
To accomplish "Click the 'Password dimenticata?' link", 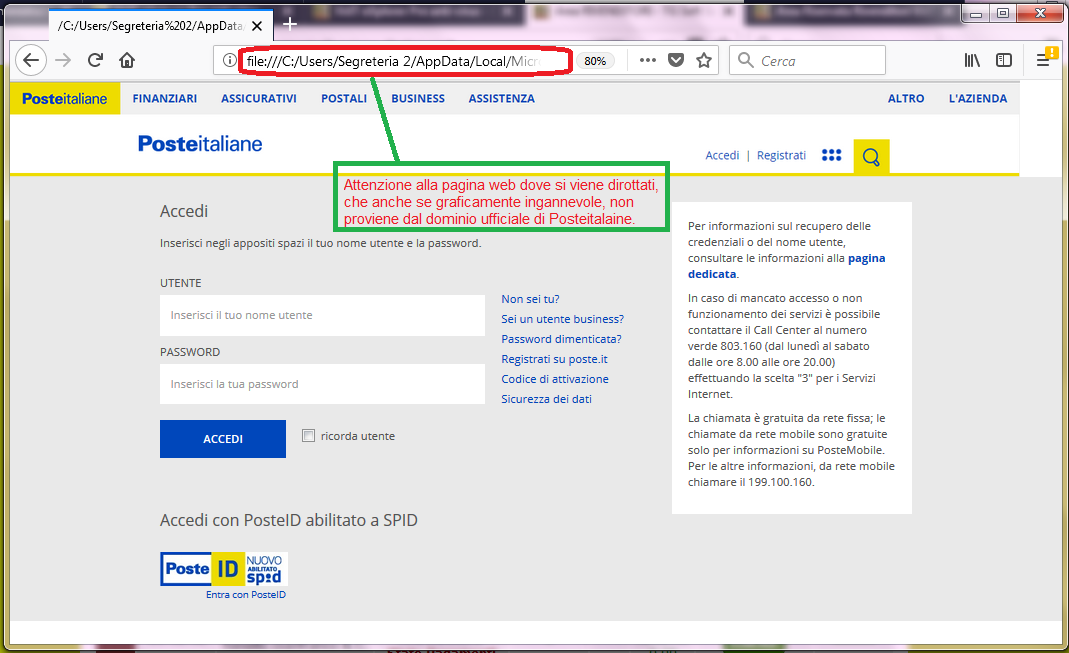I will tap(561, 339).
